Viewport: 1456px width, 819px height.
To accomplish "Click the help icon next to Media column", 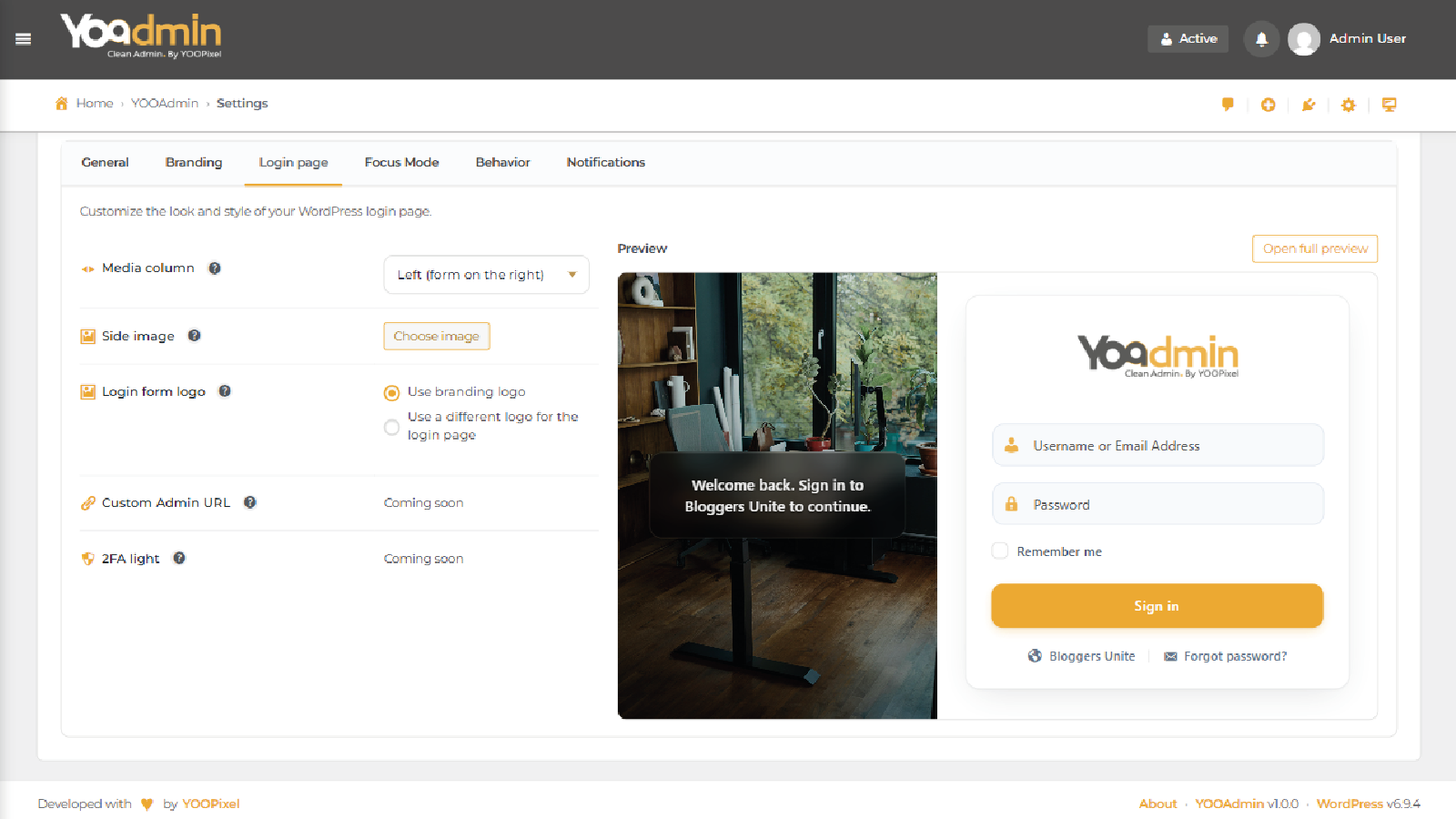I will pyautogui.click(x=215, y=268).
